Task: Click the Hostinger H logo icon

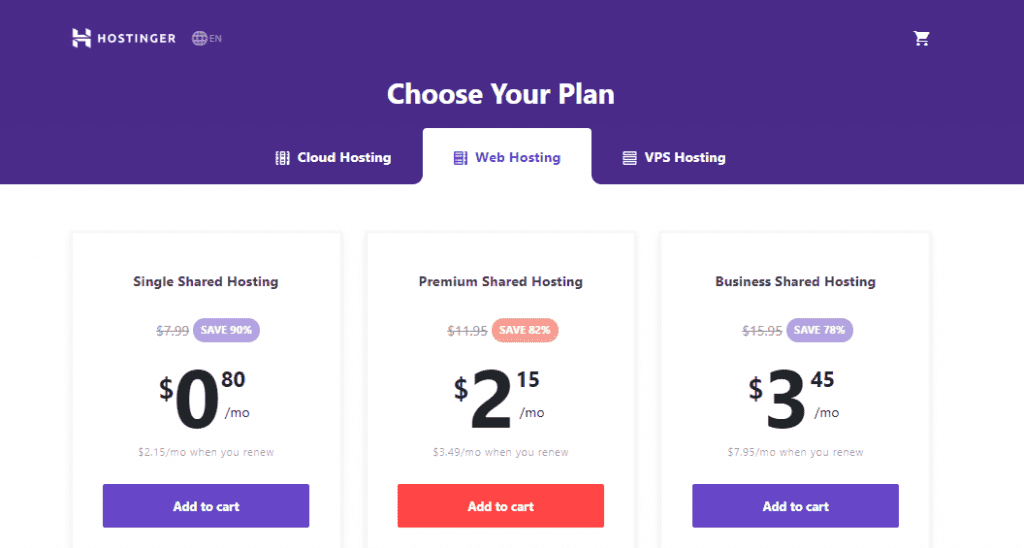Action: (x=81, y=38)
